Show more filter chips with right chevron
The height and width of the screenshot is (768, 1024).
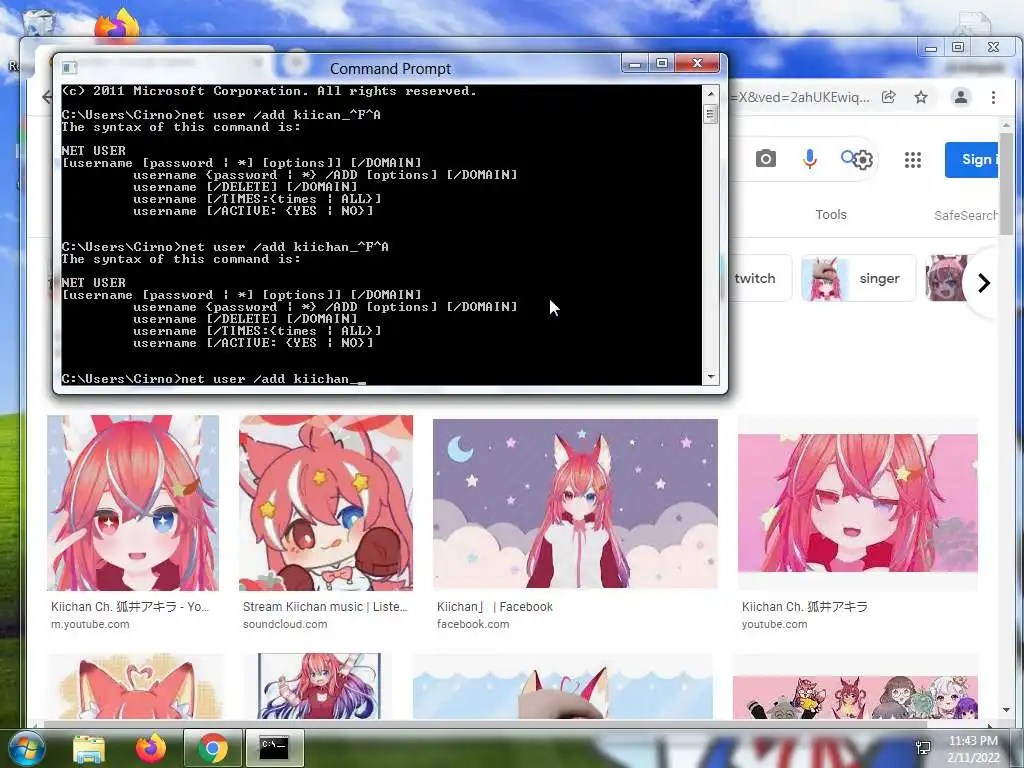[x=984, y=283]
